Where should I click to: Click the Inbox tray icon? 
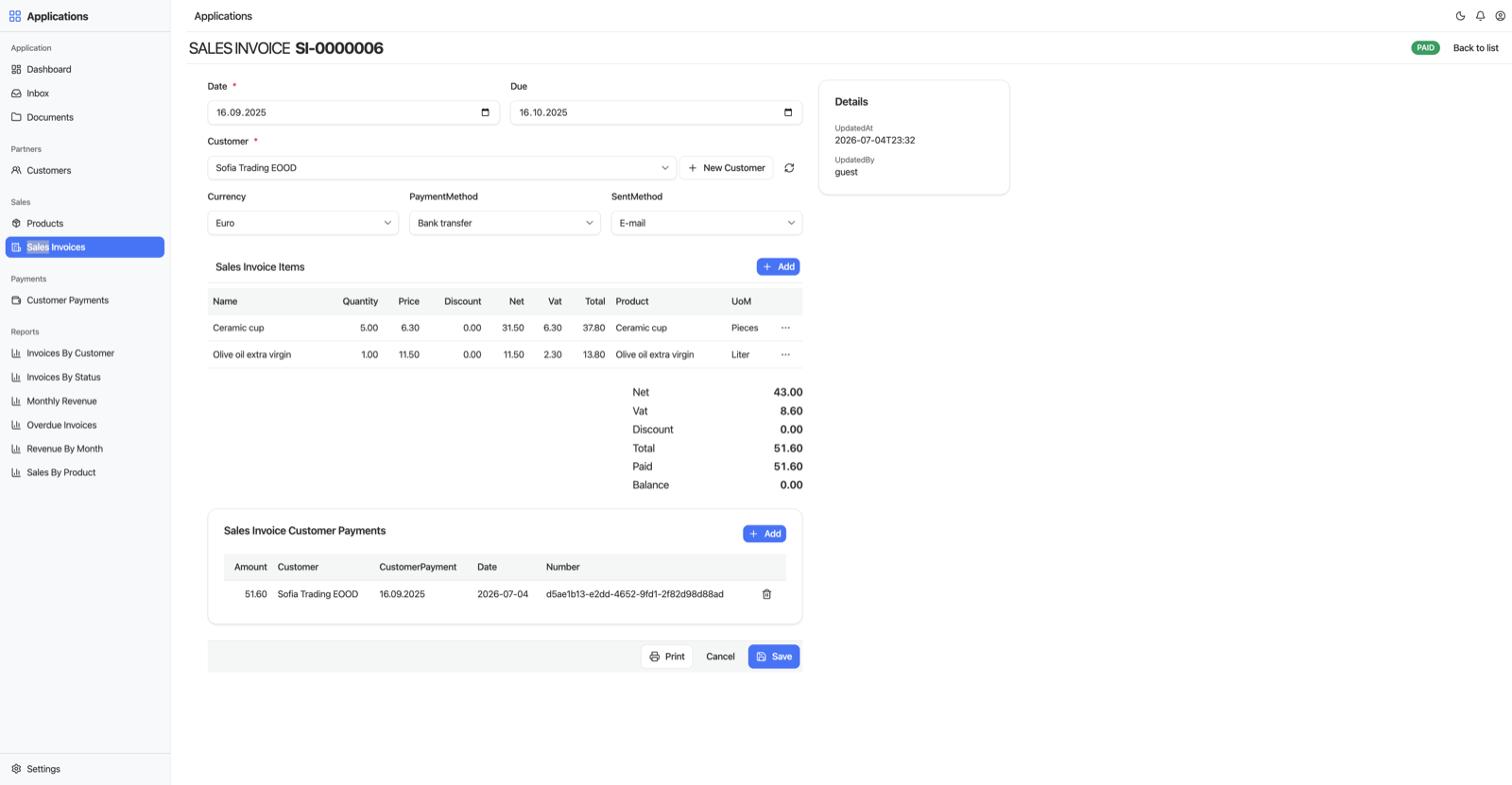click(x=16, y=94)
